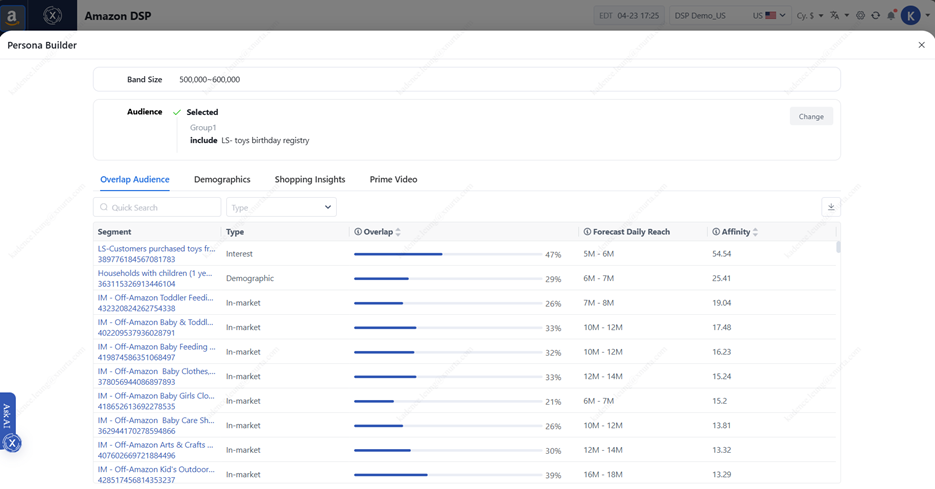The image size is (935, 489).
Task: Click the K user avatar
Action: pos(910,15)
